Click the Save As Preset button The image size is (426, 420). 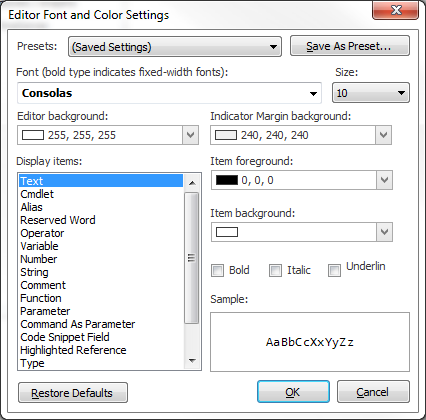click(350, 46)
